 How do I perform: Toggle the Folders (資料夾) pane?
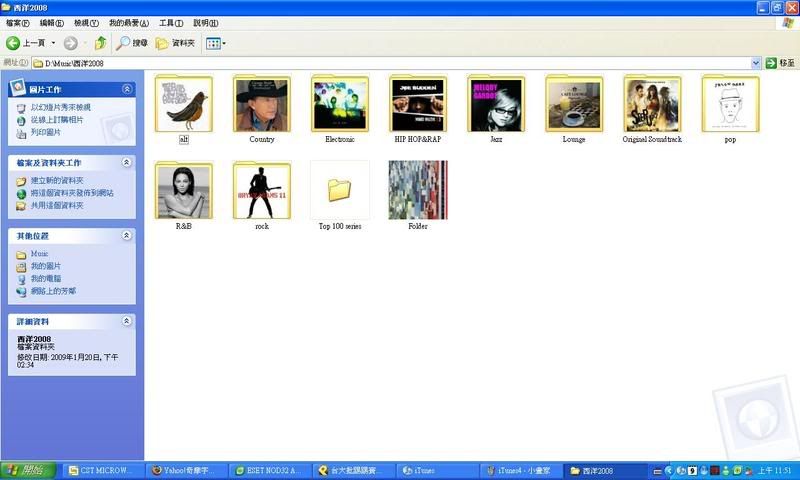[175, 43]
